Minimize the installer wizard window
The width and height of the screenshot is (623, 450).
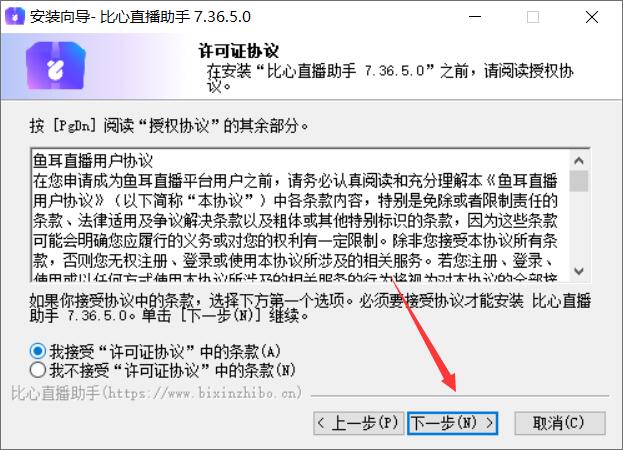coord(475,17)
